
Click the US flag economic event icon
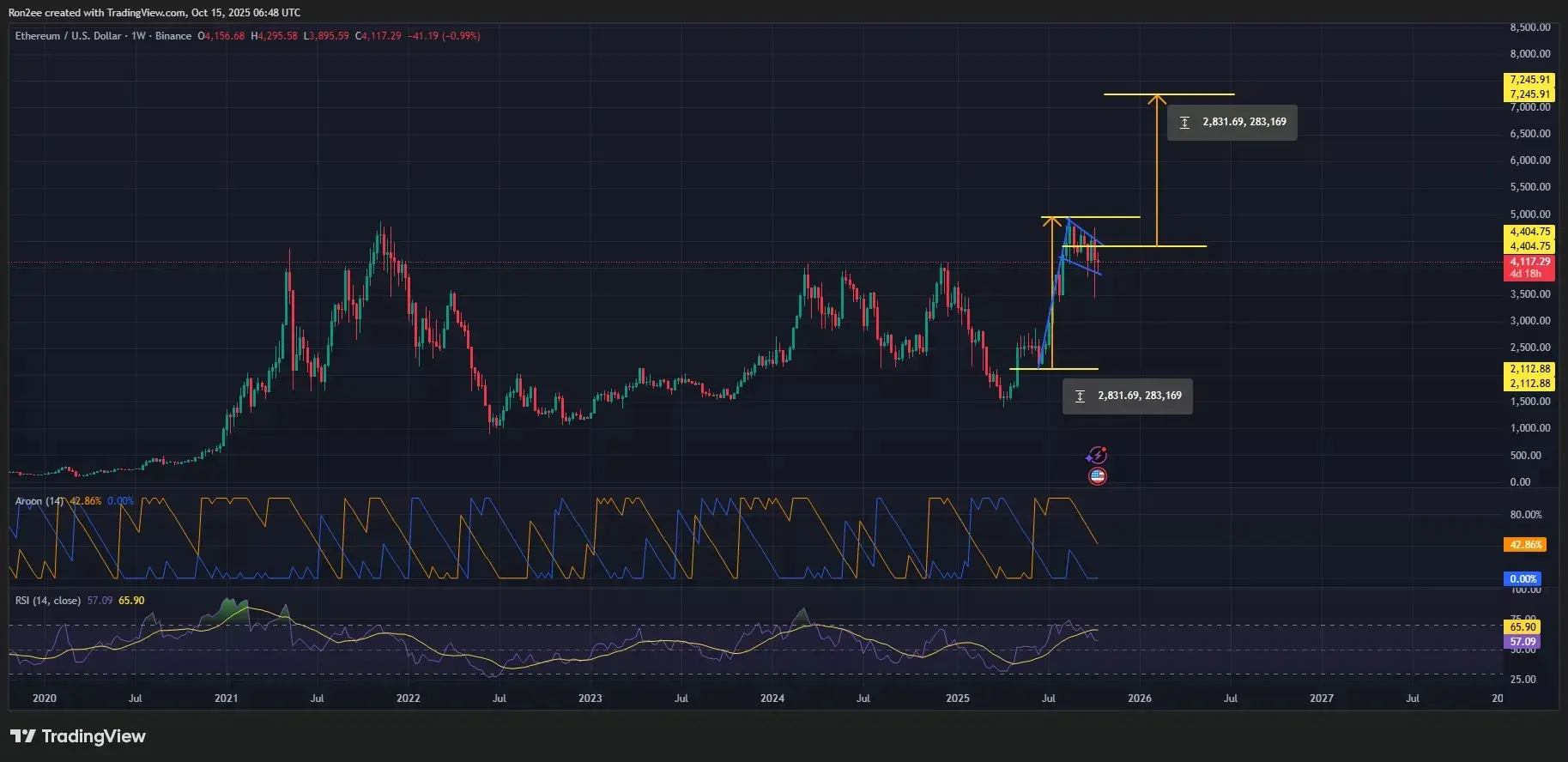point(1097,476)
